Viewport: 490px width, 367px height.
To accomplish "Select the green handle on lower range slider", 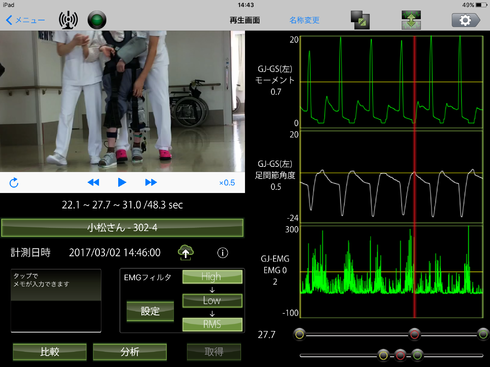I will (417, 355).
